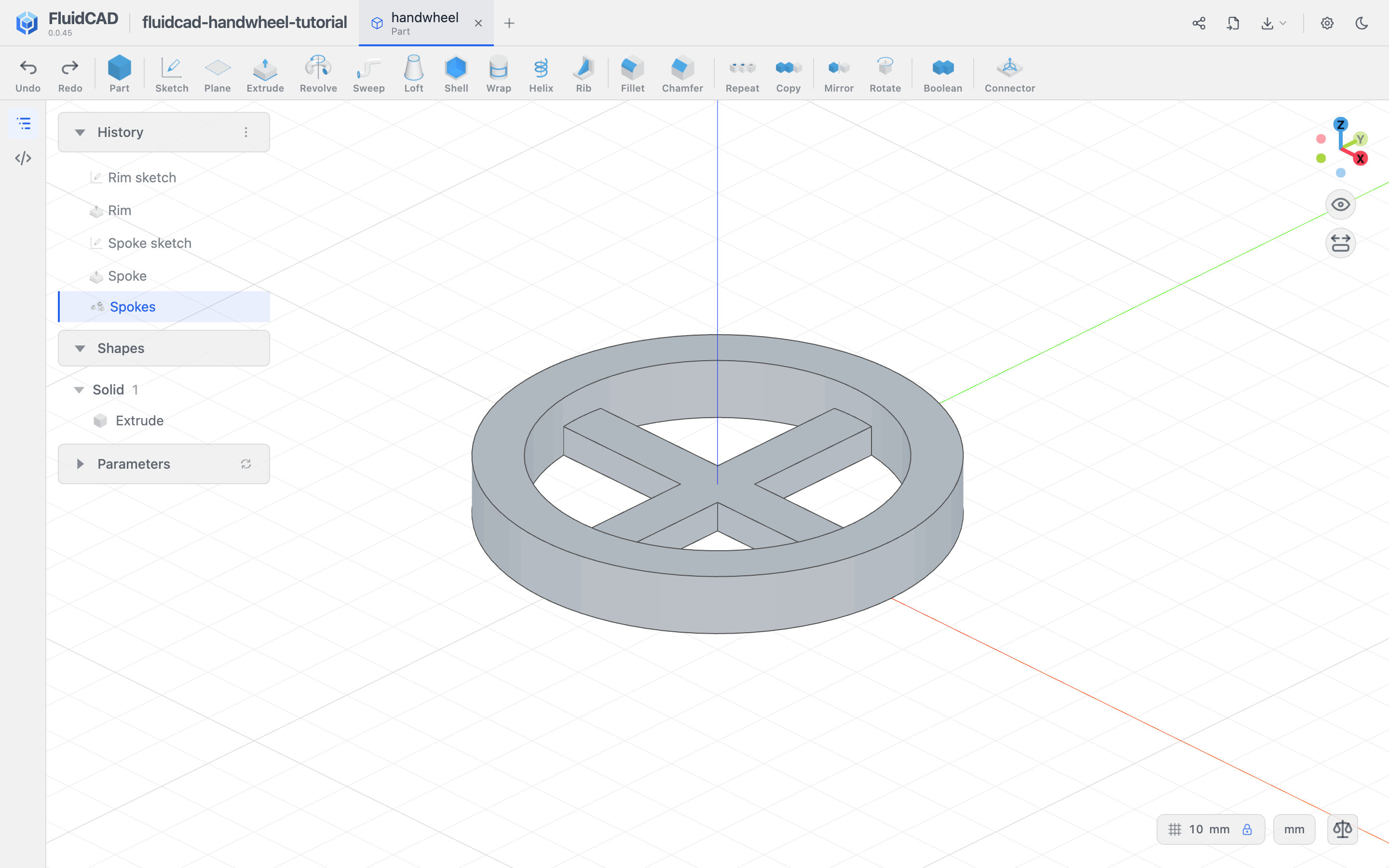Apply the Chamfer tool
Screen dimensions: 1389x868
pyautogui.click(x=682, y=74)
